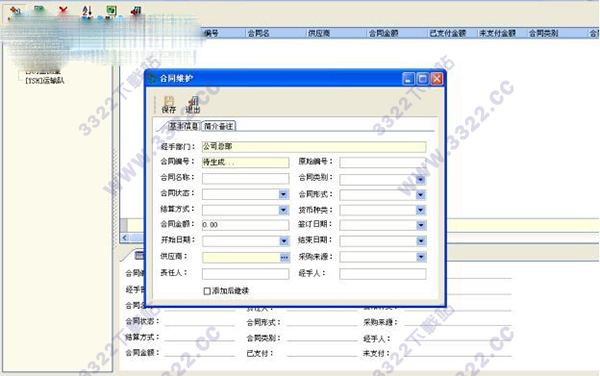Viewport: 600px width, 376px height.
Task: Click the add-new icon in main toolbar
Action: click(x=15, y=11)
